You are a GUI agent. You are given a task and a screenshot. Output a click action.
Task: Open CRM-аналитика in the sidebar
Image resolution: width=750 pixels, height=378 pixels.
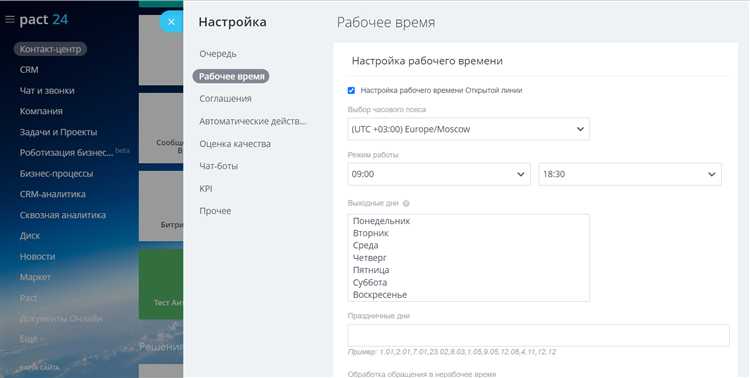pos(53,194)
